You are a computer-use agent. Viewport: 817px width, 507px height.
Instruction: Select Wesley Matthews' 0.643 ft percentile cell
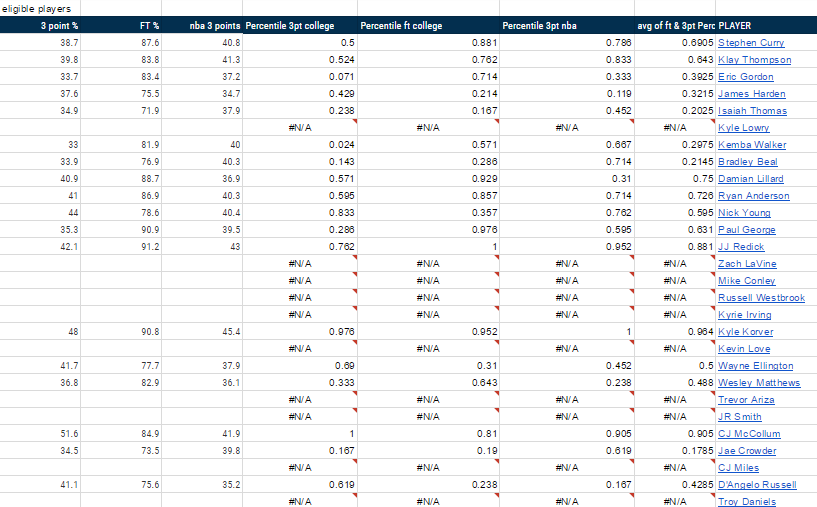click(x=428, y=383)
